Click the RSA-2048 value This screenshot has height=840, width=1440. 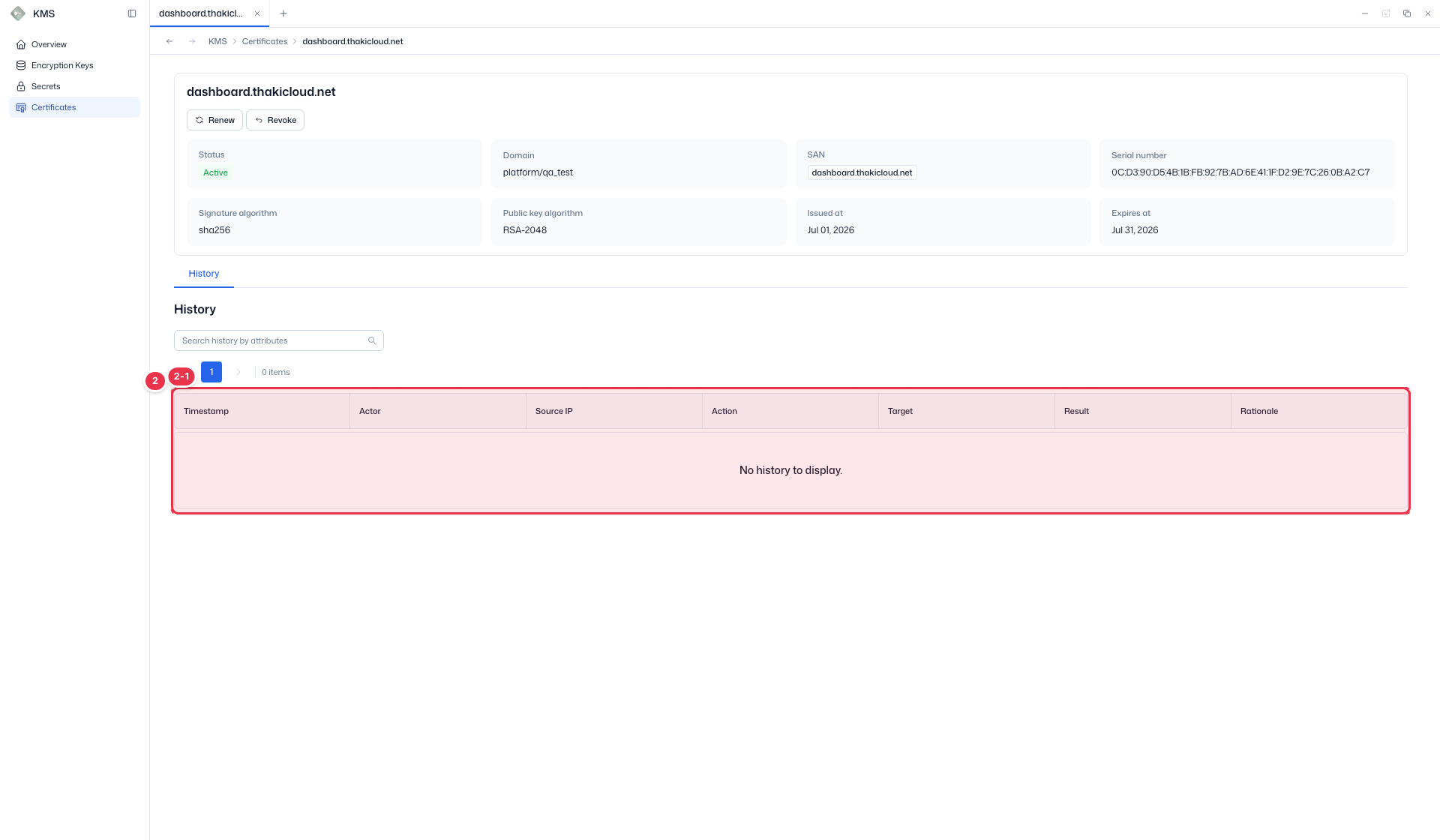point(525,230)
